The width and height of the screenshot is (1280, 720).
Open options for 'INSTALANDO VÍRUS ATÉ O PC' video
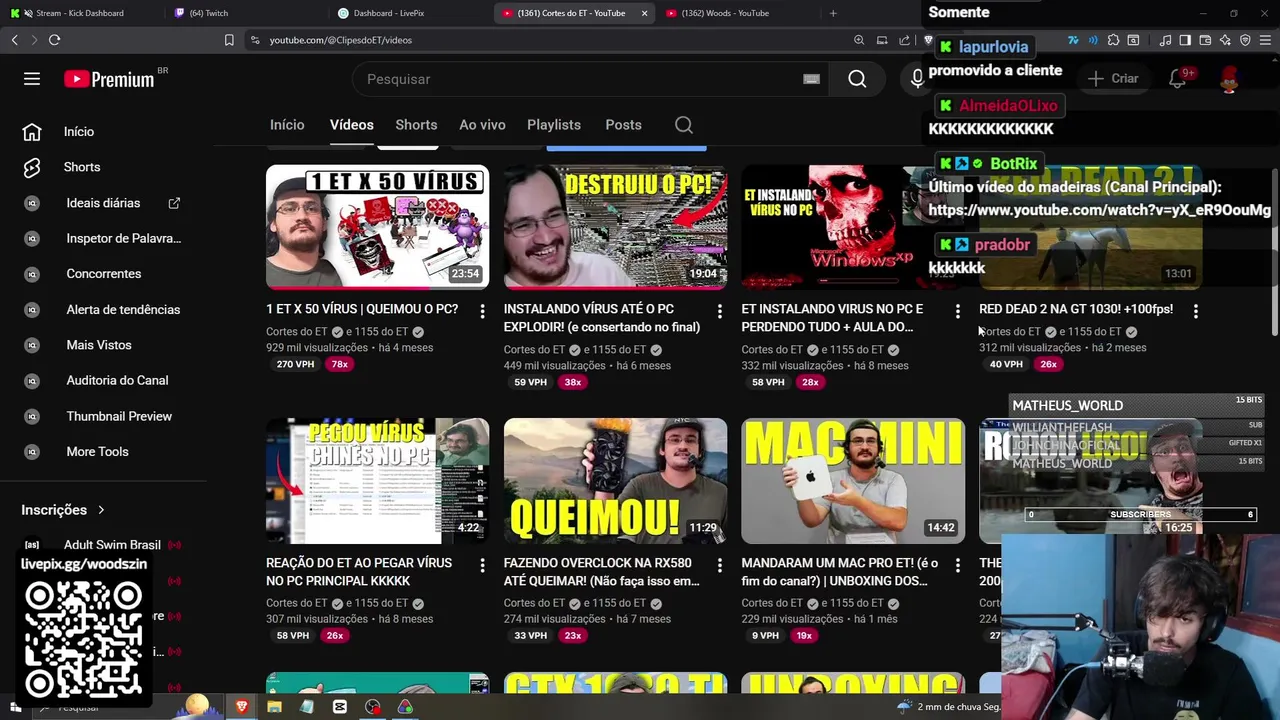coord(719,311)
